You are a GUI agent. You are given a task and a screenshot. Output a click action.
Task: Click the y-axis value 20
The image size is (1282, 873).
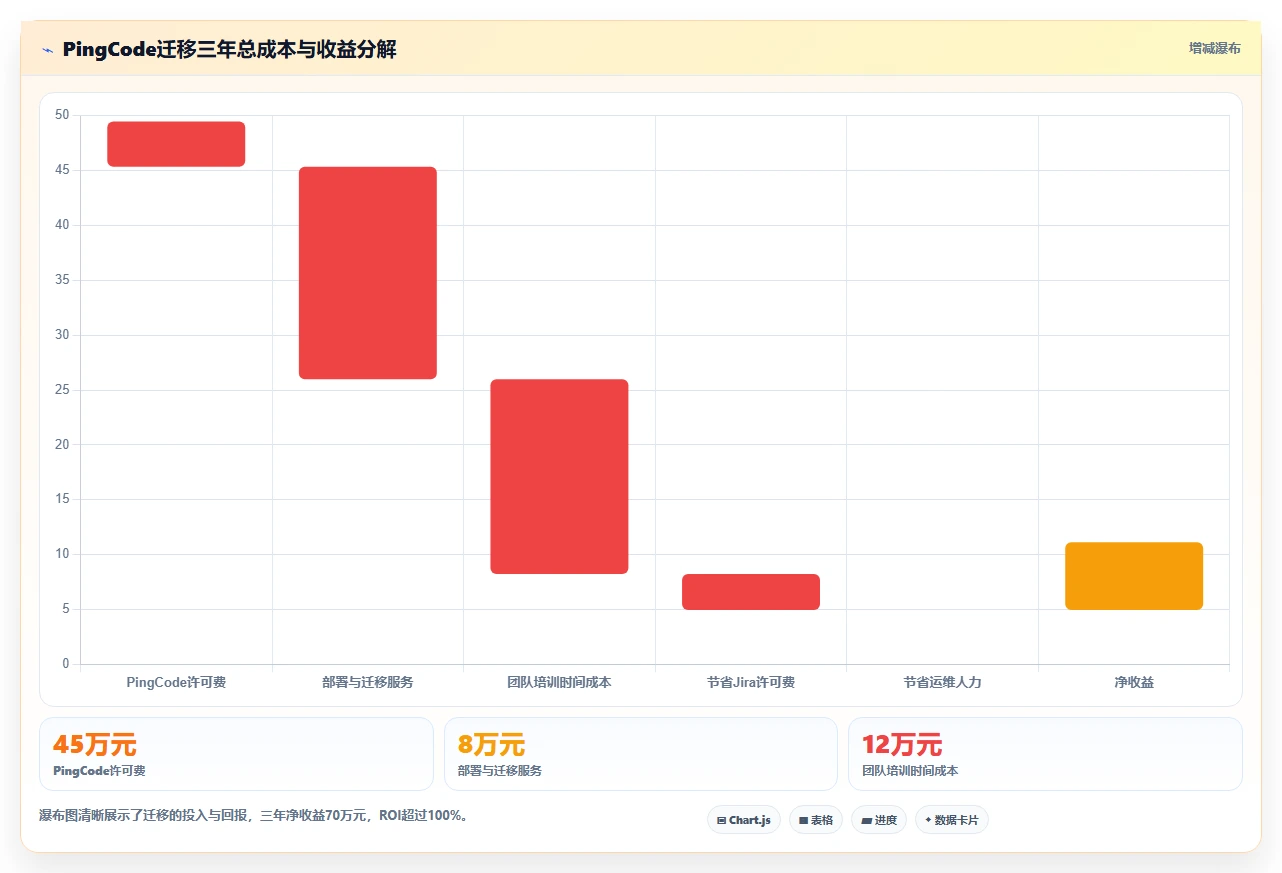[62, 444]
